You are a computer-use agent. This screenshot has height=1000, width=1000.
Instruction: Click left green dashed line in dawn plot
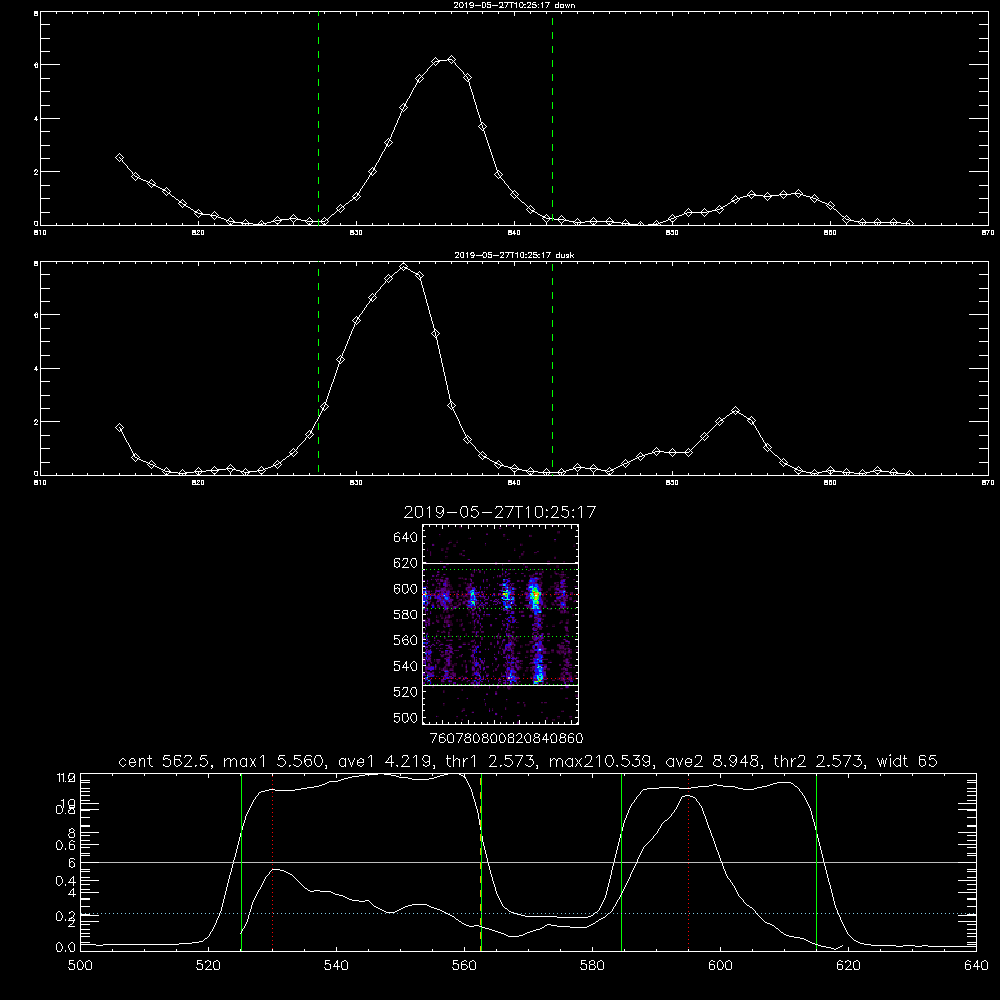(x=318, y=118)
